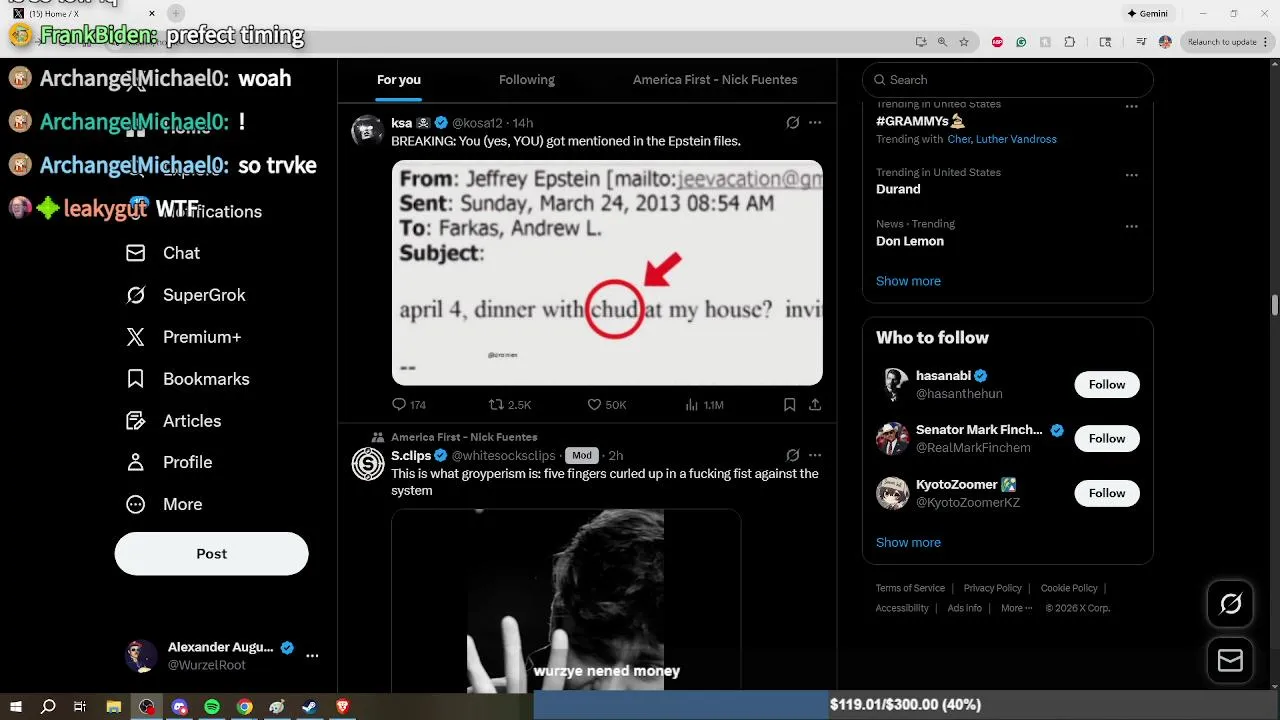Open hasanabi's profile avatar
Viewport: 1280px width, 720px height.
[x=893, y=384]
